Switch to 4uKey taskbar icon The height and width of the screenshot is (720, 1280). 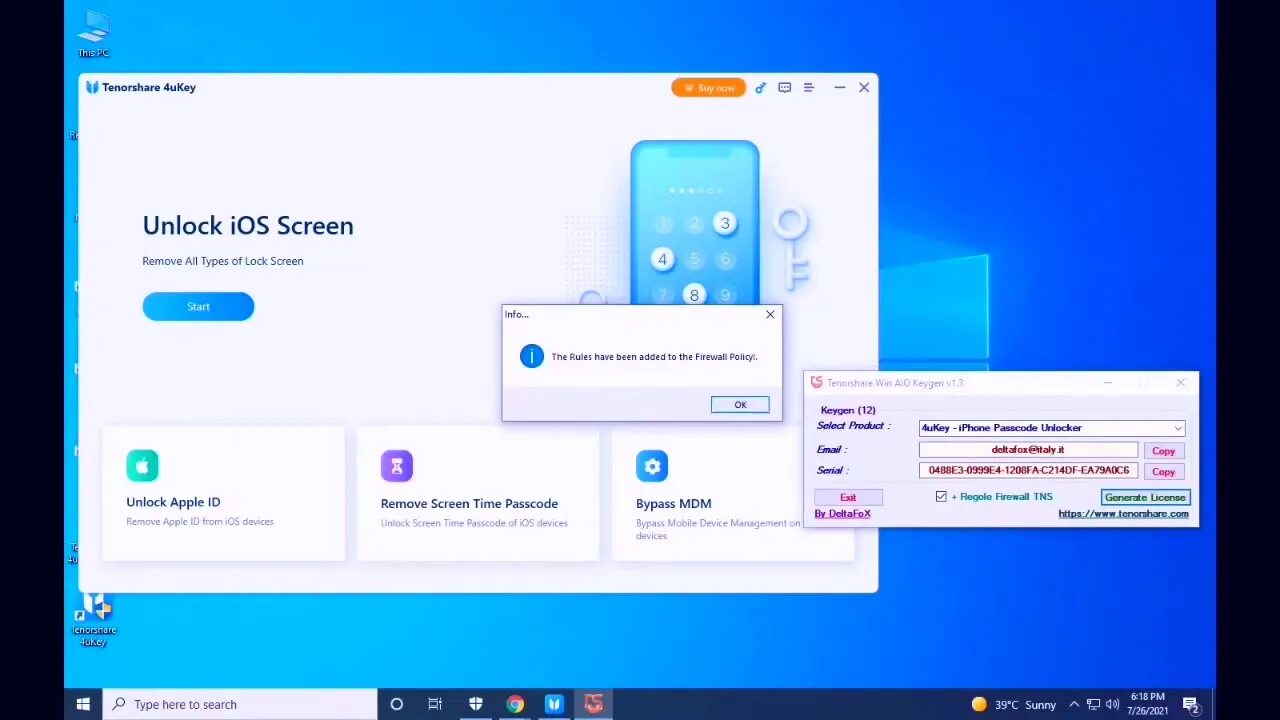[554, 704]
